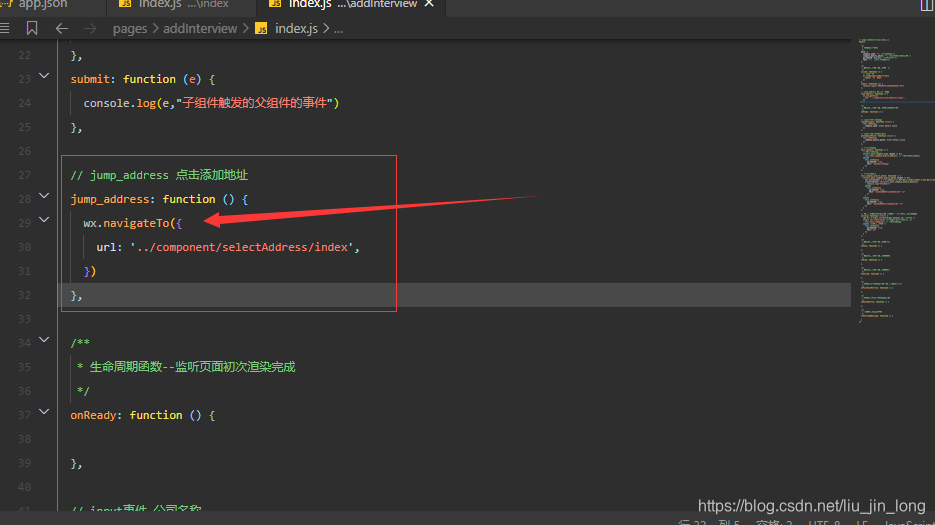Click the url string '../component/selectAddress/index'
Image resolution: width=935 pixels, height=525 pixels.
click(x=242, y=247)
